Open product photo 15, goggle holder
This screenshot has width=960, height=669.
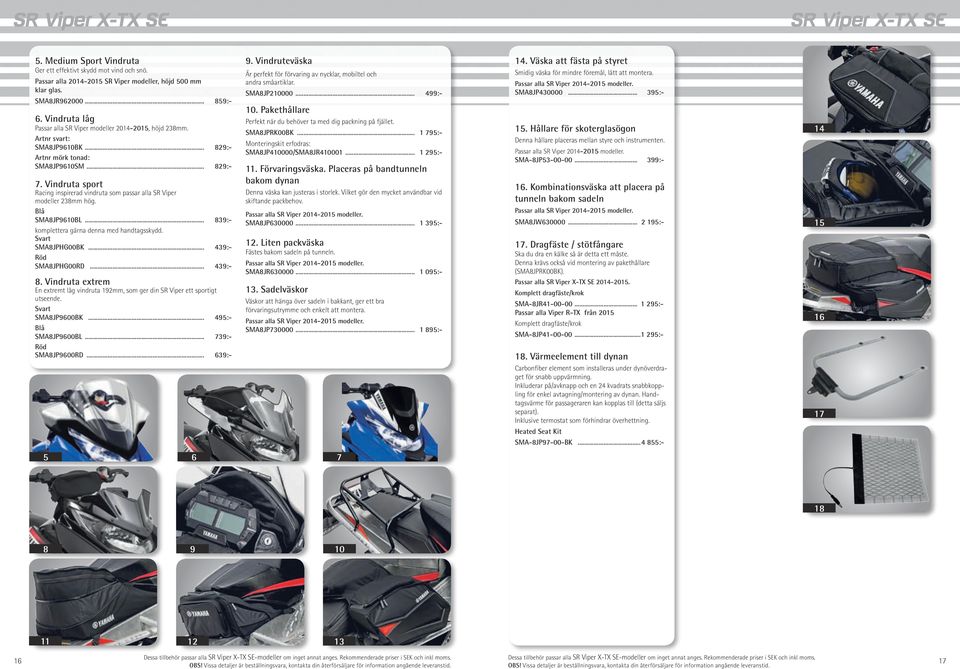(867, 184)
